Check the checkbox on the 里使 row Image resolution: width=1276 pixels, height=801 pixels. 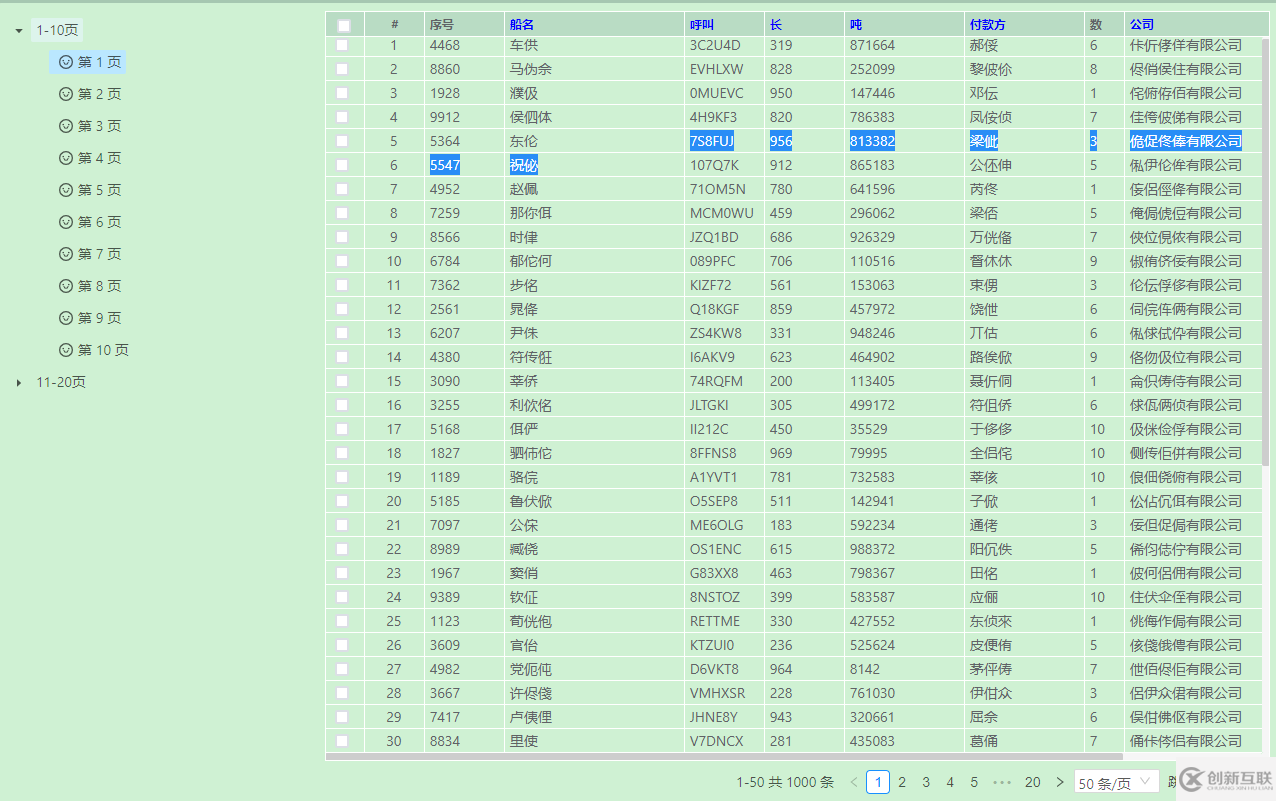[x=344, y=741]
